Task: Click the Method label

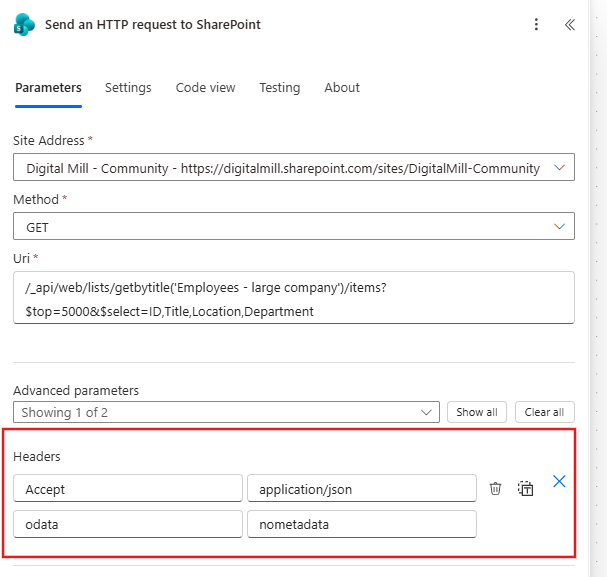Action: (36, 200)
